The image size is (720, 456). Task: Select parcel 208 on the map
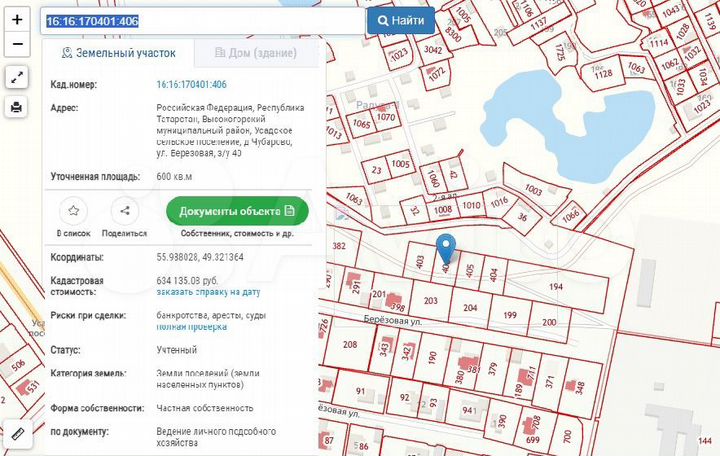[x=349, y=345]
